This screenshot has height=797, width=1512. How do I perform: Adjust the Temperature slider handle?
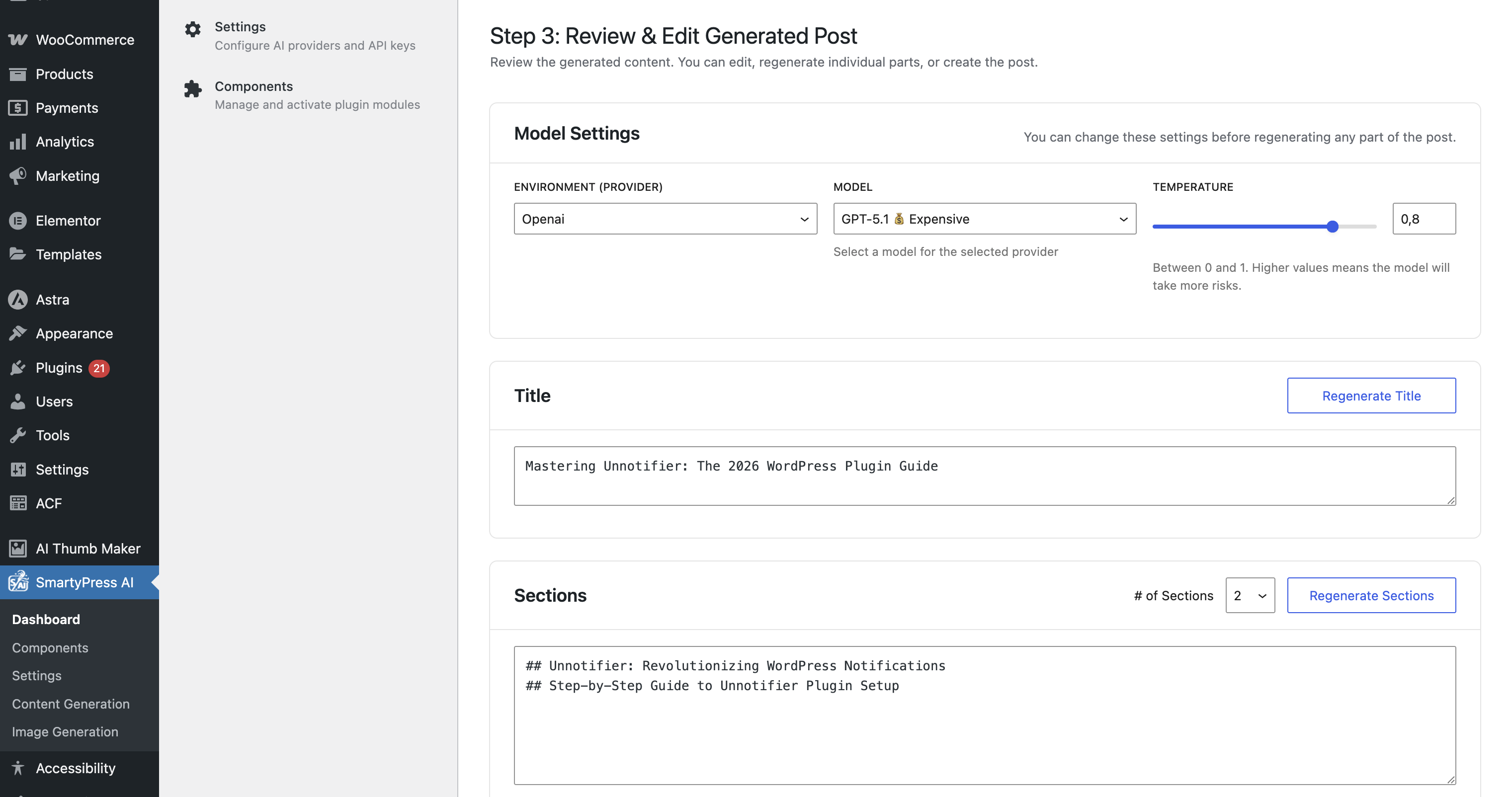(x=1333, y=226)
